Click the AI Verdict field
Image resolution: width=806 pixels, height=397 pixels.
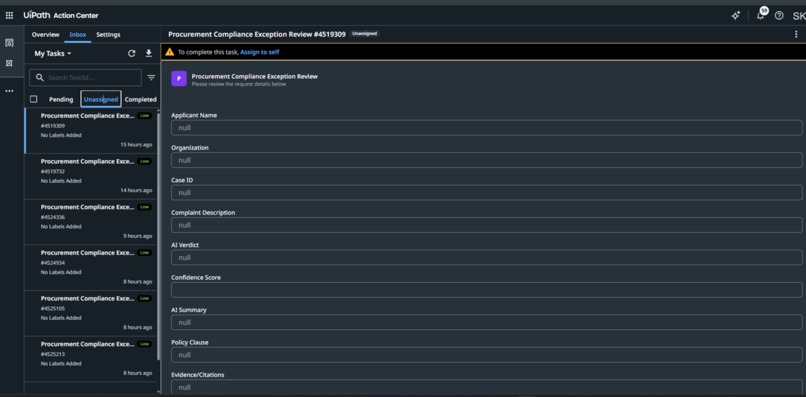pyautogui.click(x=486, y=257)
